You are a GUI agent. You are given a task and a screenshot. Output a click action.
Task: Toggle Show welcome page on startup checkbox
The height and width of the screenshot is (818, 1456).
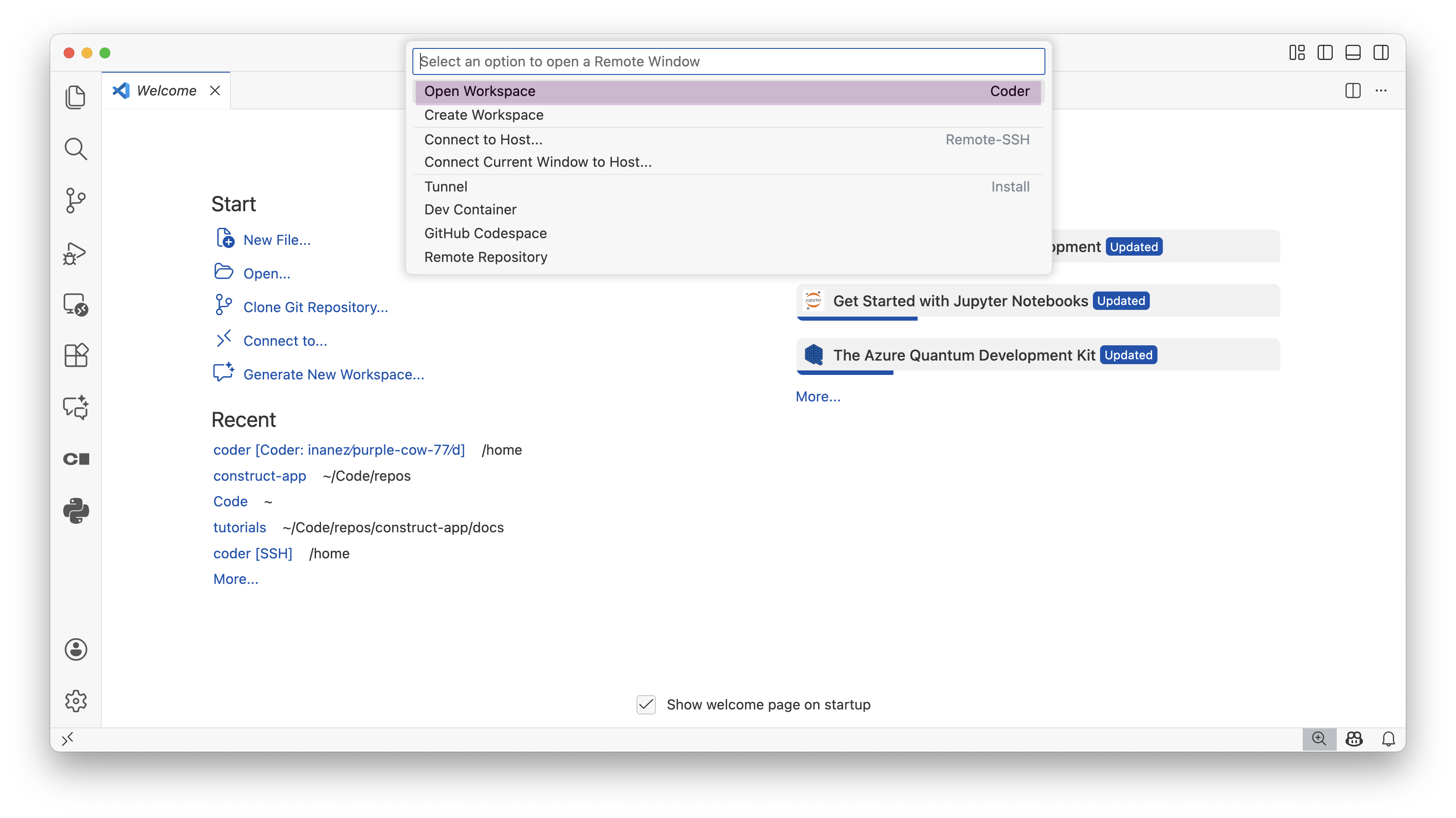646,705
